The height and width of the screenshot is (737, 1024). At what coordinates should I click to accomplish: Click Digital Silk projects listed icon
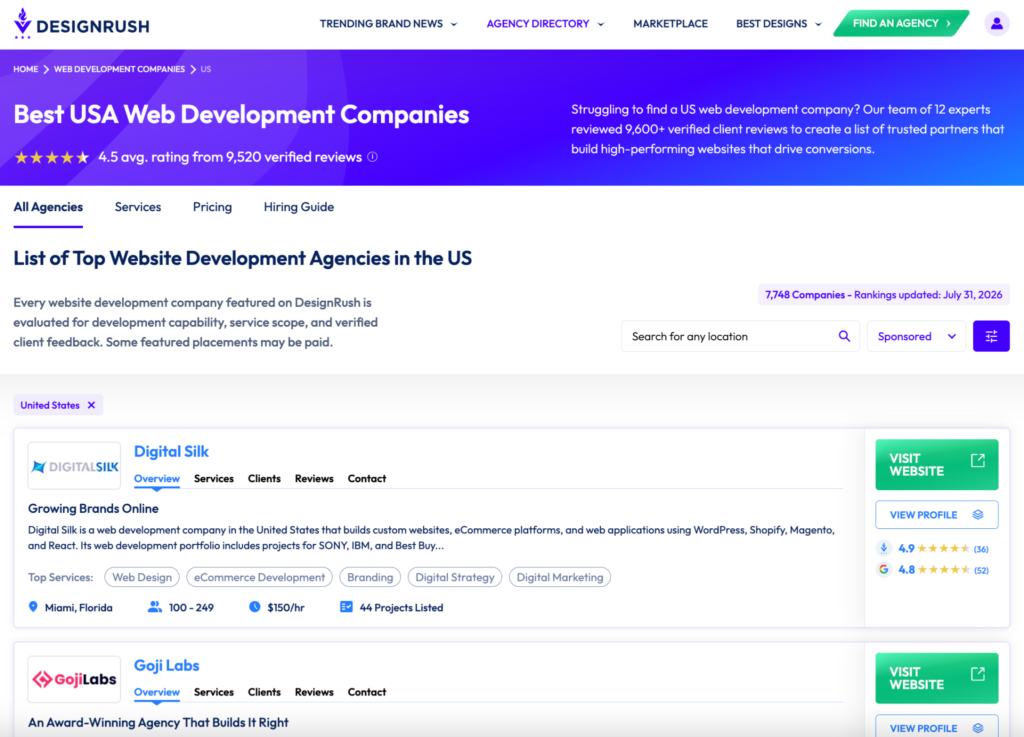346,607
